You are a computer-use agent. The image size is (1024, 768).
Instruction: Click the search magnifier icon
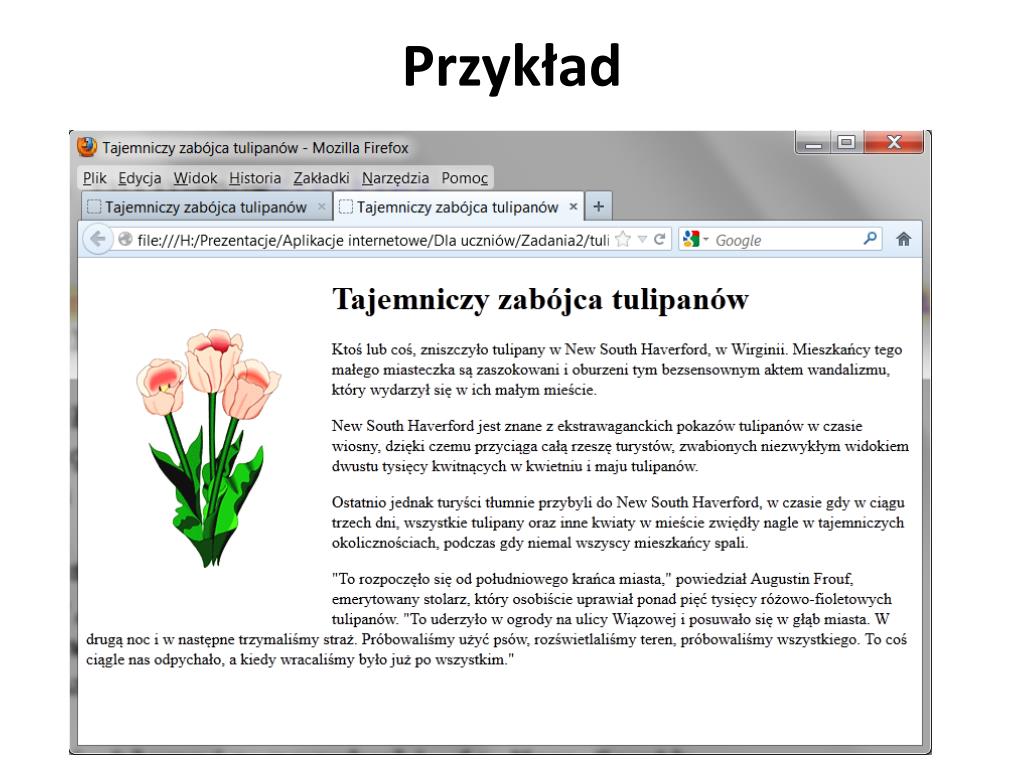869,239
